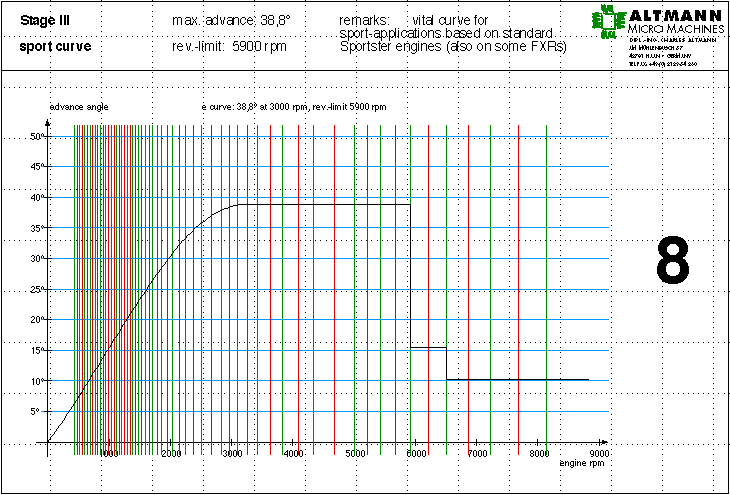Select the ALTMANN company name text

coord(673,16)
